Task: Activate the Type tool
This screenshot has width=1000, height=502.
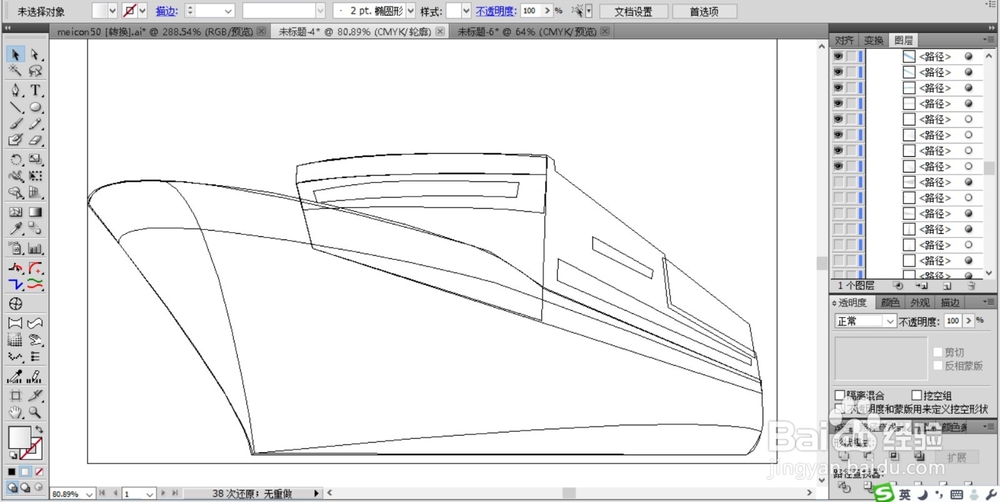Action: pos(36,90)
